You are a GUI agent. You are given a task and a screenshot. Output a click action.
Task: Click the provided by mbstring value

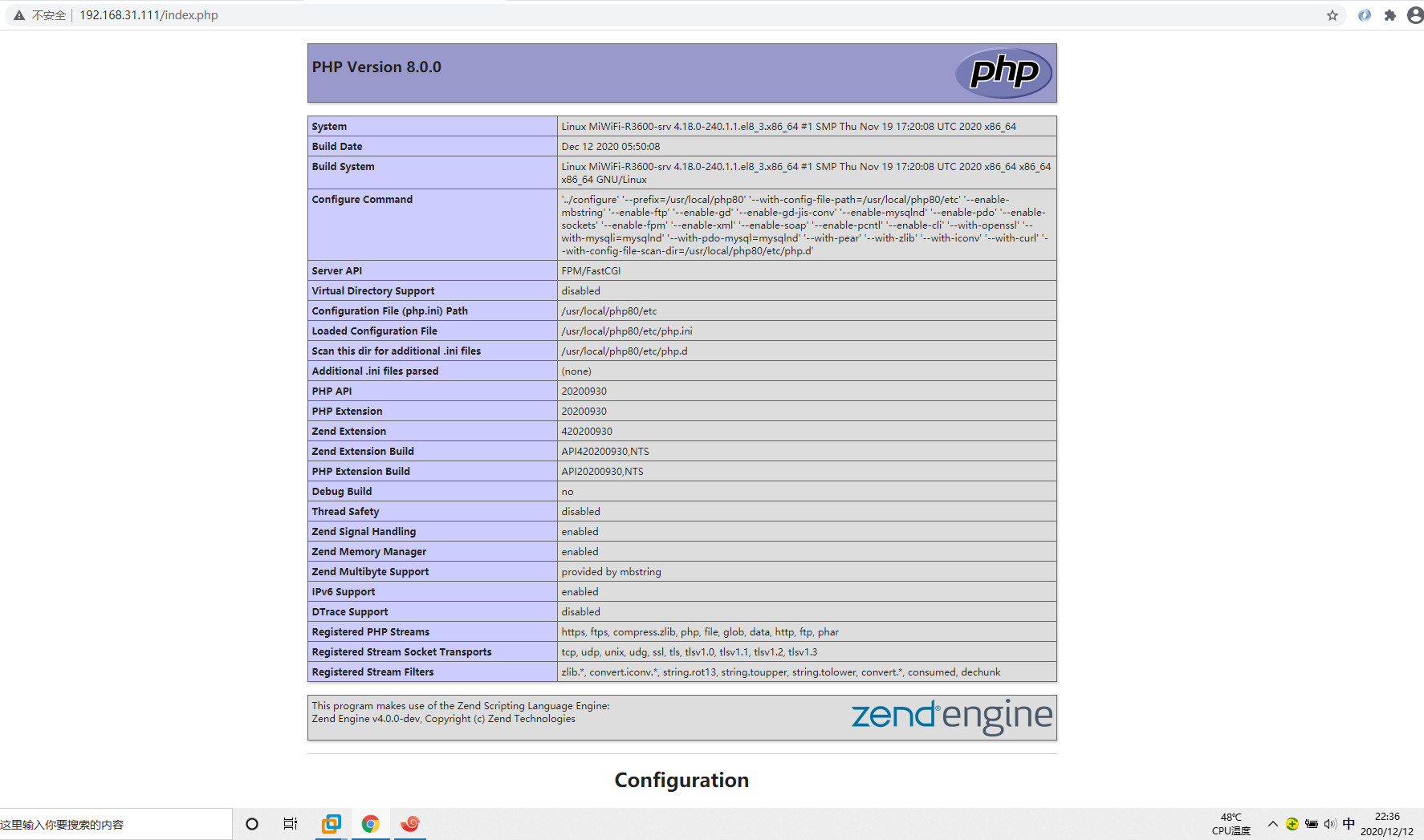pyautogui.click(x=612, y=572)
